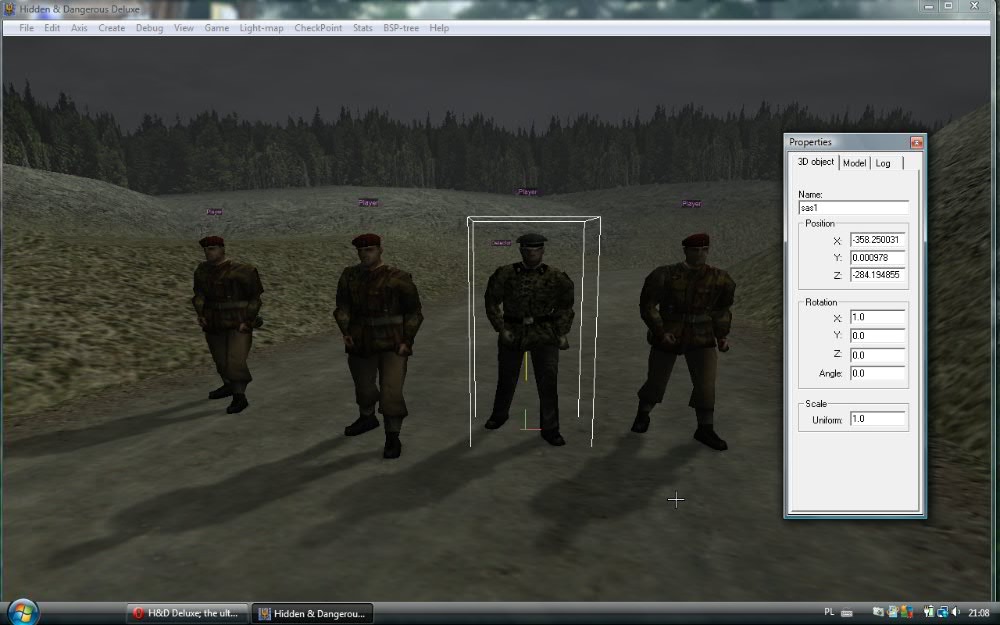Click the Hidden & Dangerous taskbar button

312,614
